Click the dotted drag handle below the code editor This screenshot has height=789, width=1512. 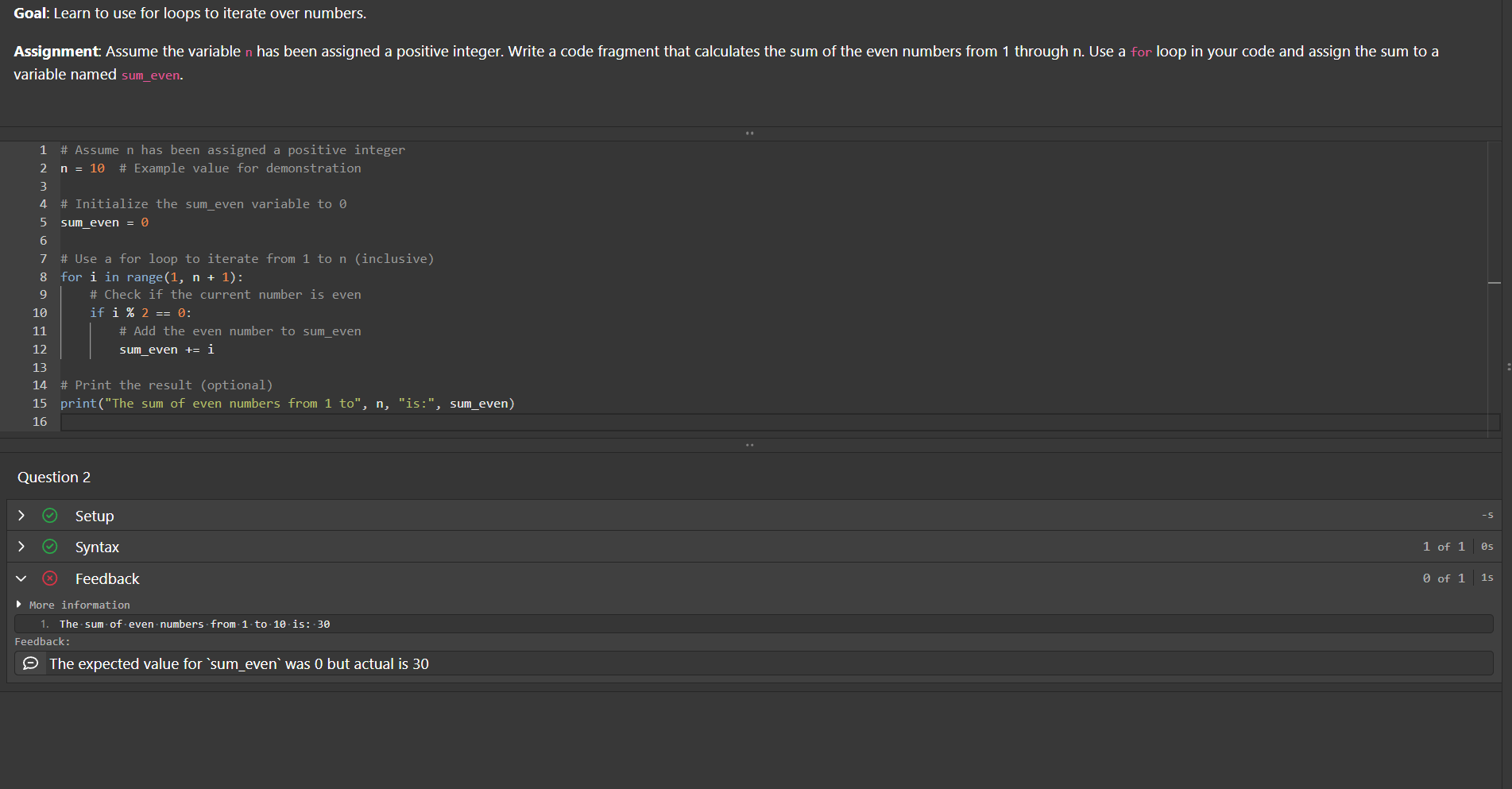pyautogui.click(x=748, y=444)
